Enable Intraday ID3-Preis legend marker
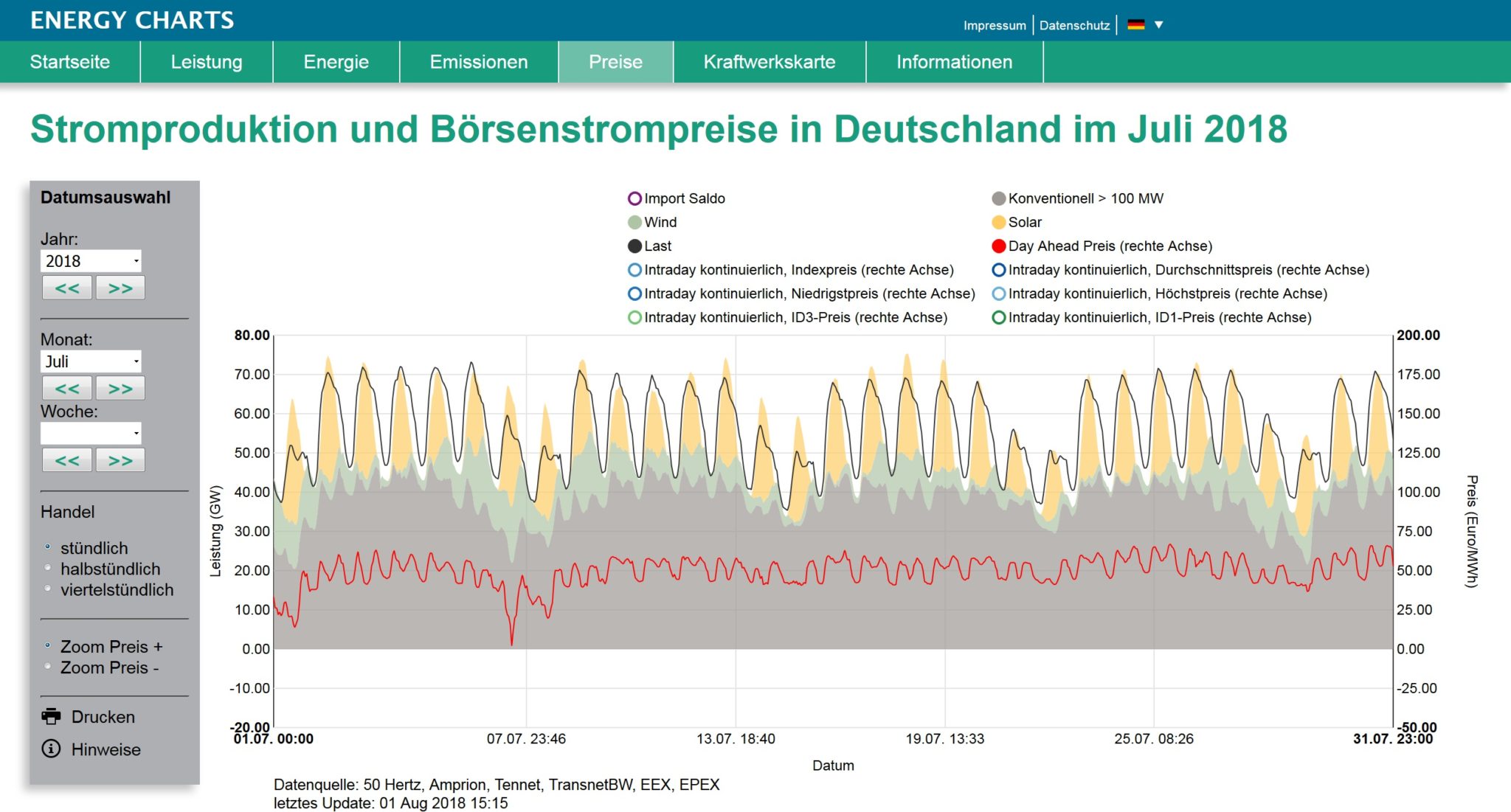Screen dimensions: 1511x812 tap(634, 317)
